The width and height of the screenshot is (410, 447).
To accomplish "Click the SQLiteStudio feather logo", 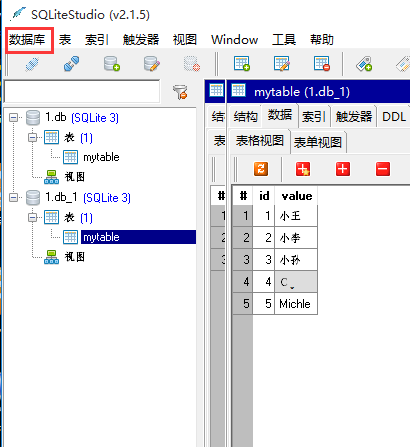I will point(18,14).
